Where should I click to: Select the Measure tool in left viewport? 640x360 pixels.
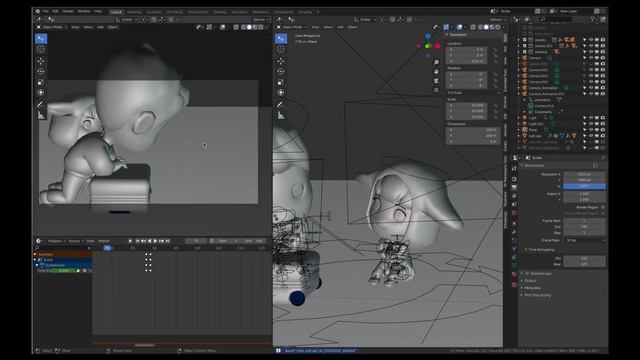tap(41, 116)
